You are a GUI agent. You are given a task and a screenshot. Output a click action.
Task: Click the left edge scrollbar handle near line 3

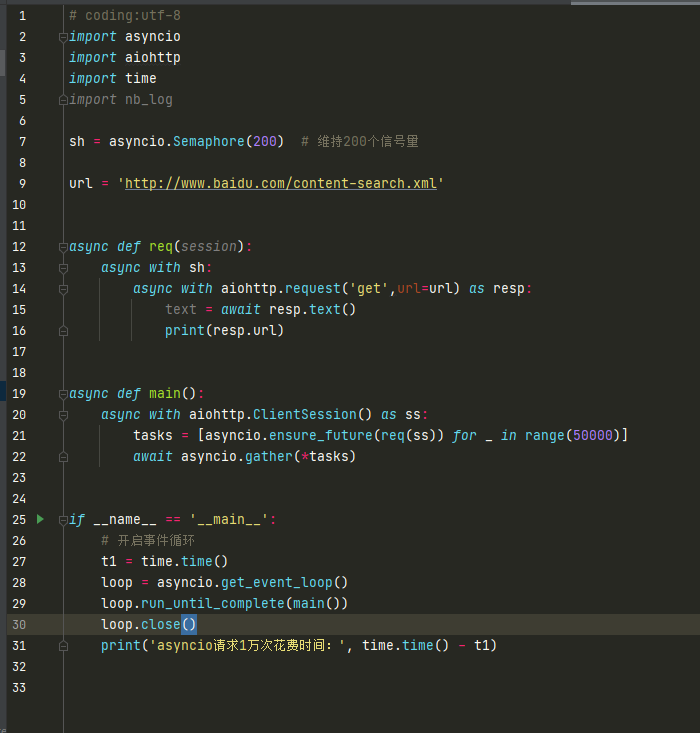click(x=2, y=63)
